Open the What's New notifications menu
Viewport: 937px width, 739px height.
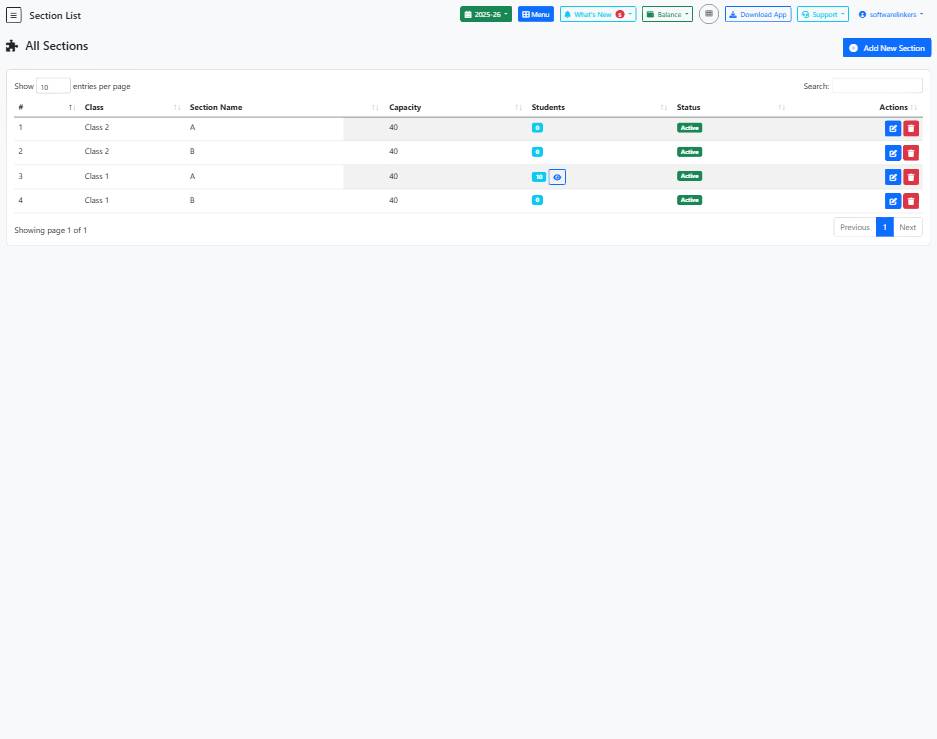click(x=597, y=15)
